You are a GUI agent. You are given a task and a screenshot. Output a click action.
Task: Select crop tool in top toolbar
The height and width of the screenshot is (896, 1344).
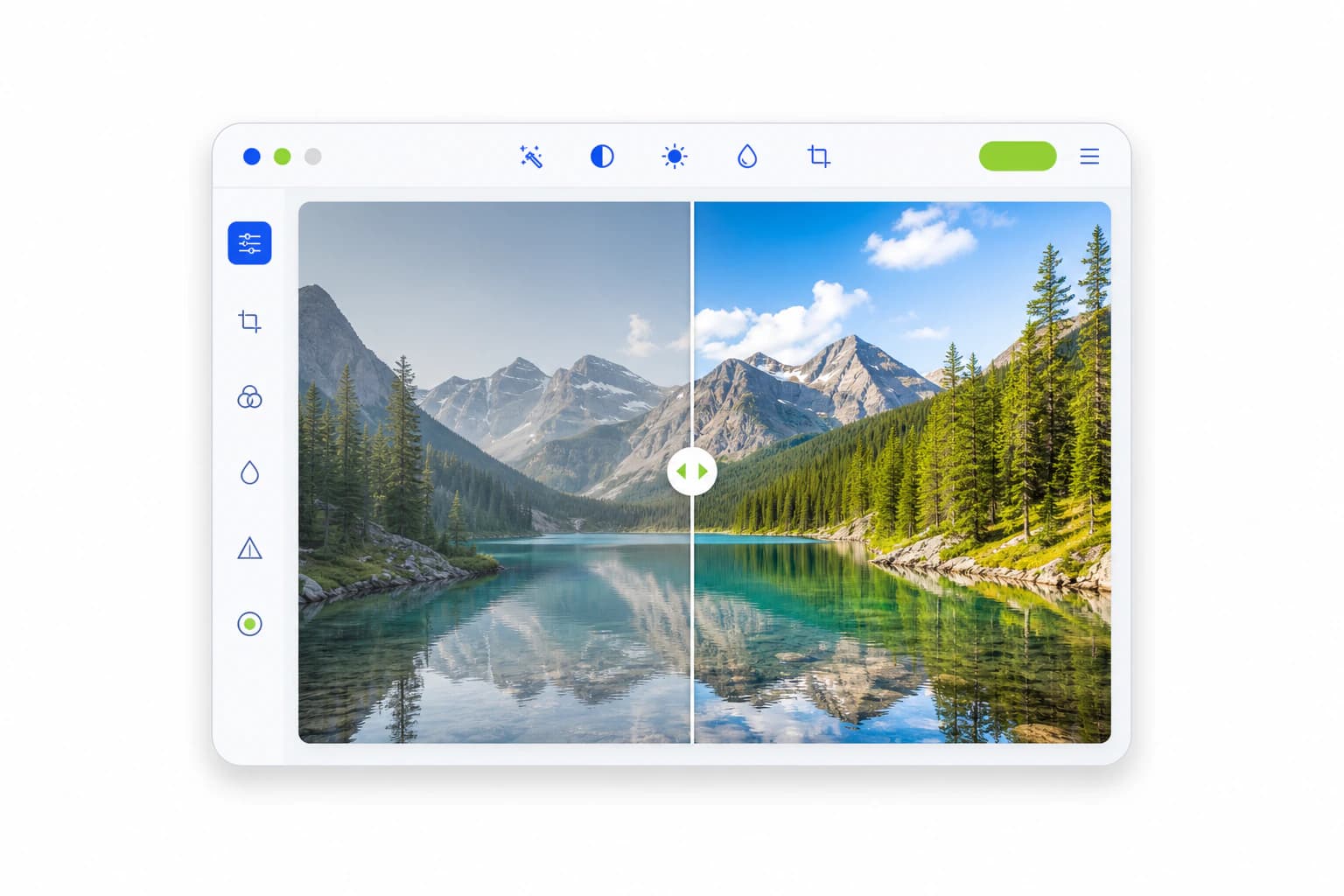pos(818,157)
